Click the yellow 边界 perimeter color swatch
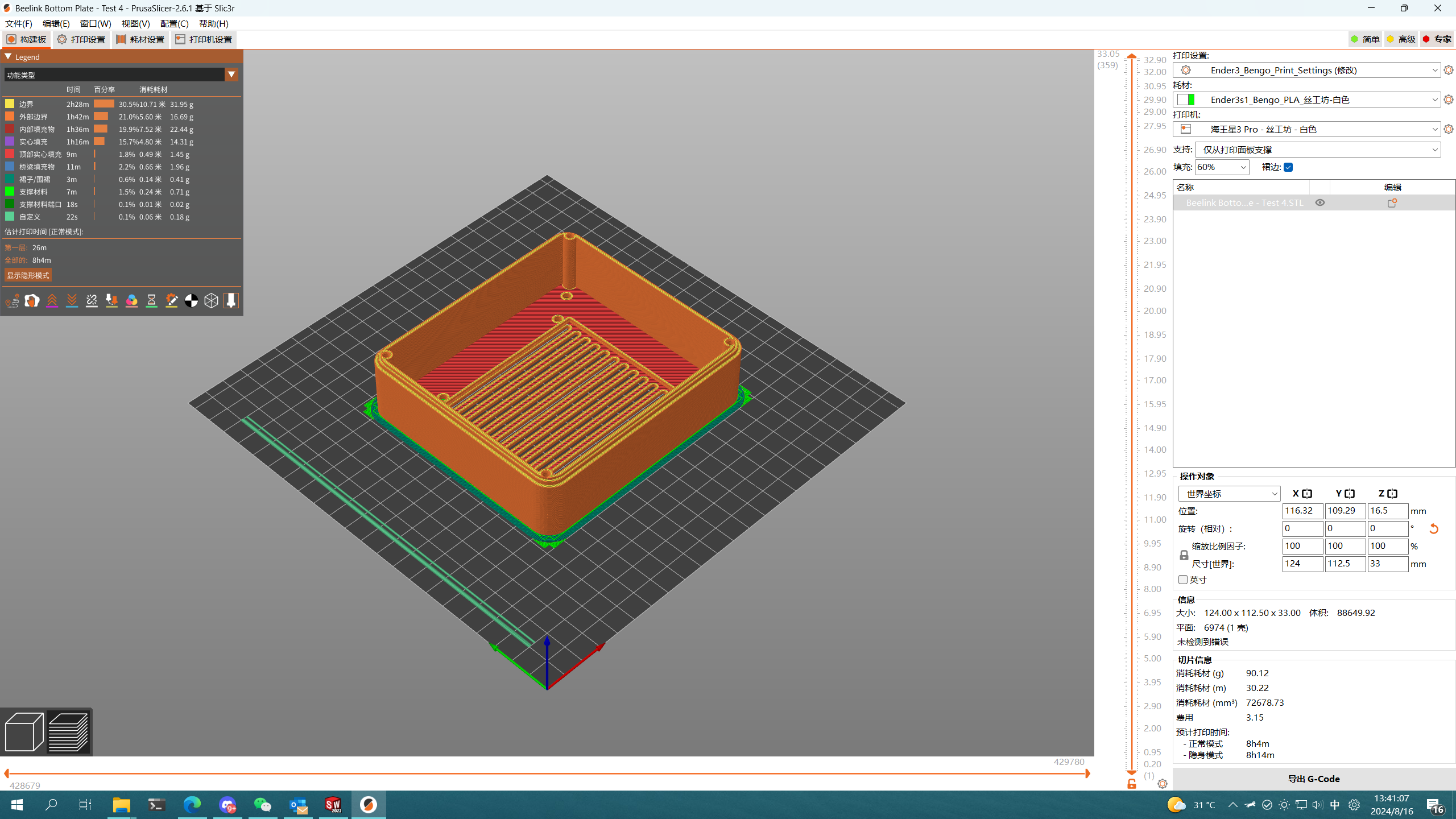1456x819 pixels. click(x=10, y=104)
